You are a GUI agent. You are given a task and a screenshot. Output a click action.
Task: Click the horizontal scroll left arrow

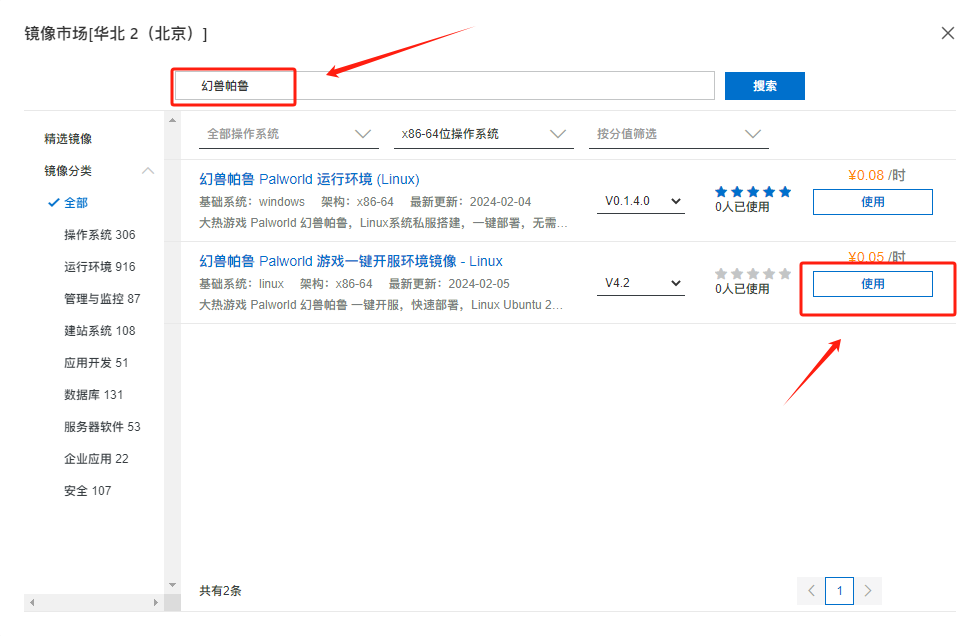tap(32, 602)
